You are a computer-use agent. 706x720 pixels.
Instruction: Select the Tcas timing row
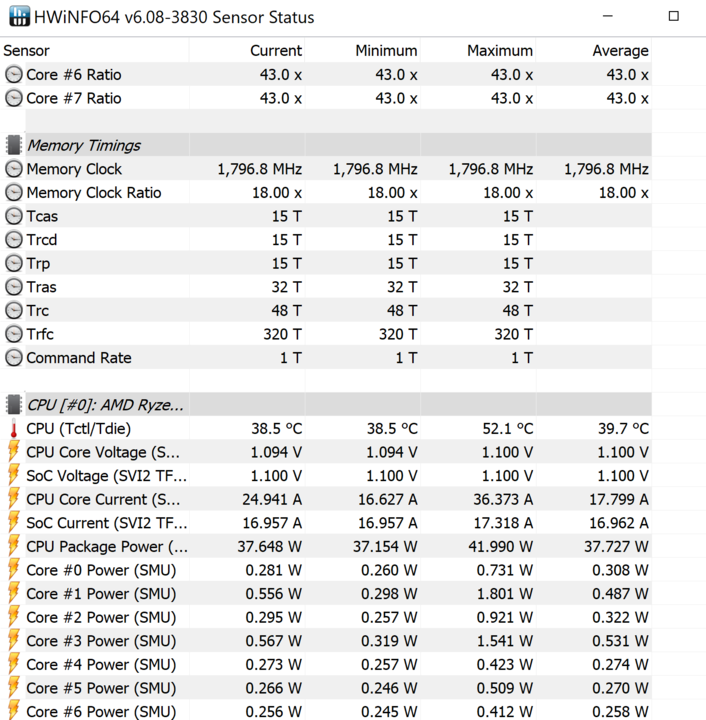325,216
